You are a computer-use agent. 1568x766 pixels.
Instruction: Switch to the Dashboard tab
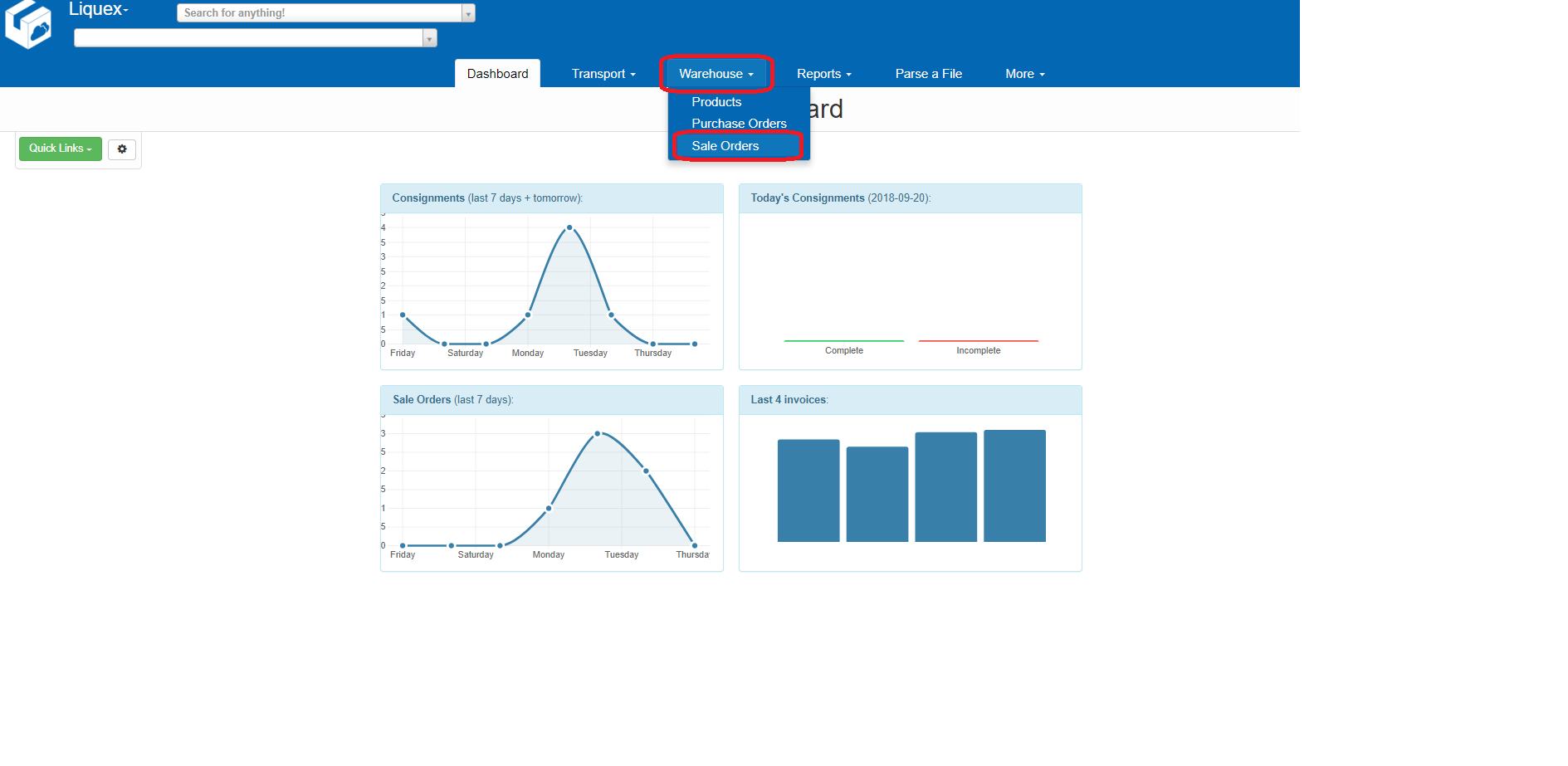coord(497,74)
